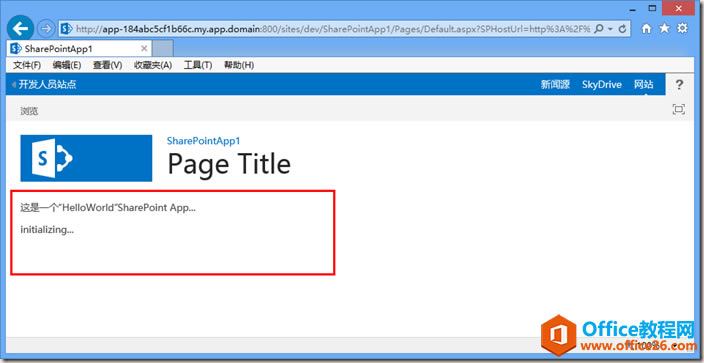Maximize the browser window
Screen dimensions: 704x363
click(x=653, y=8)
